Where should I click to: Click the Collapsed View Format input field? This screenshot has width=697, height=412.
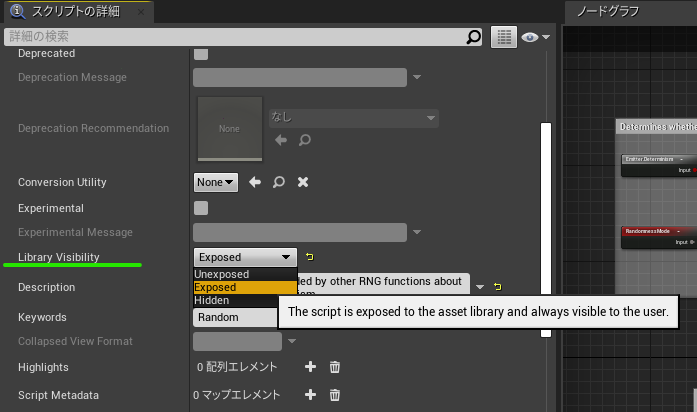point(237,341)
